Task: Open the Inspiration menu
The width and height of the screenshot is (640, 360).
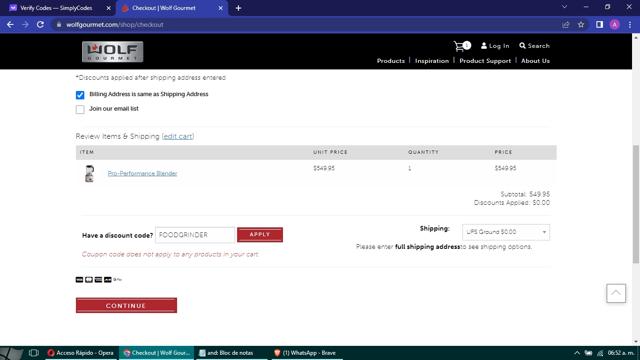Action: pos(432,61)
